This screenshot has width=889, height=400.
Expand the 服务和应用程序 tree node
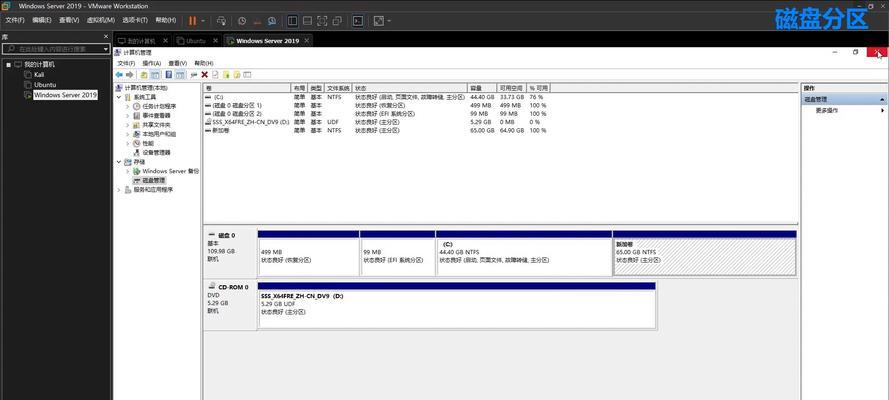tap(119, 189)
